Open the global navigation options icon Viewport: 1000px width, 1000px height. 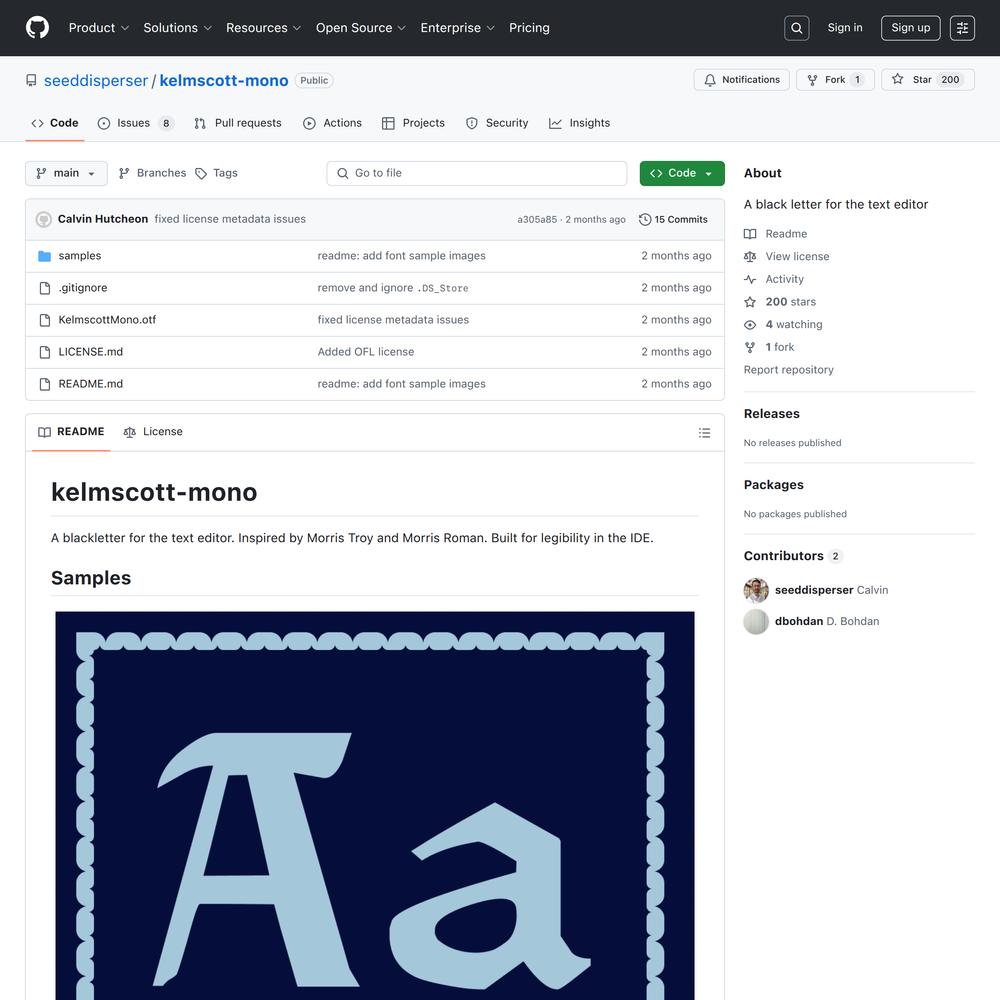pos(962,28)
